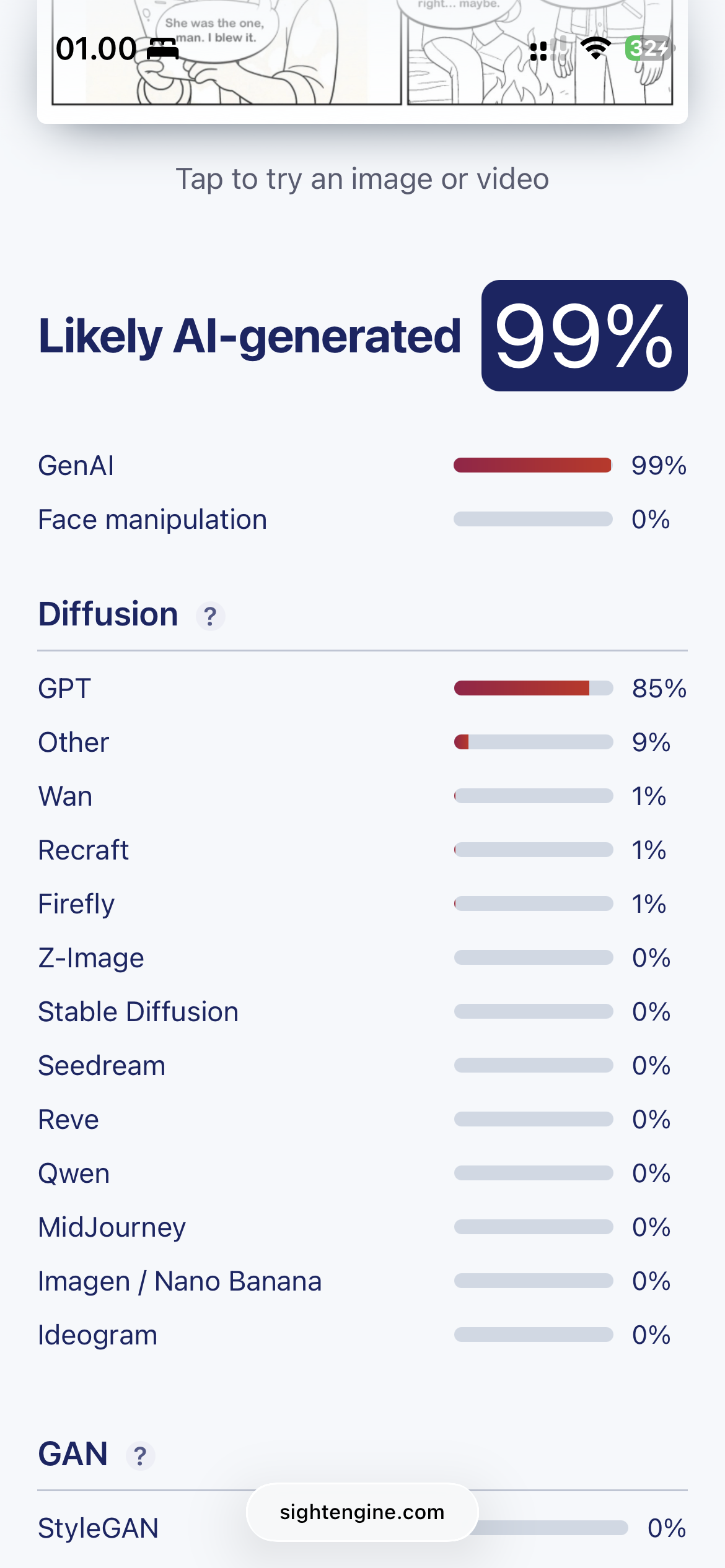Screen dimensions: 725x1568
Task: Tap the Stable Diffusion row label
Action: (138, 1011)
